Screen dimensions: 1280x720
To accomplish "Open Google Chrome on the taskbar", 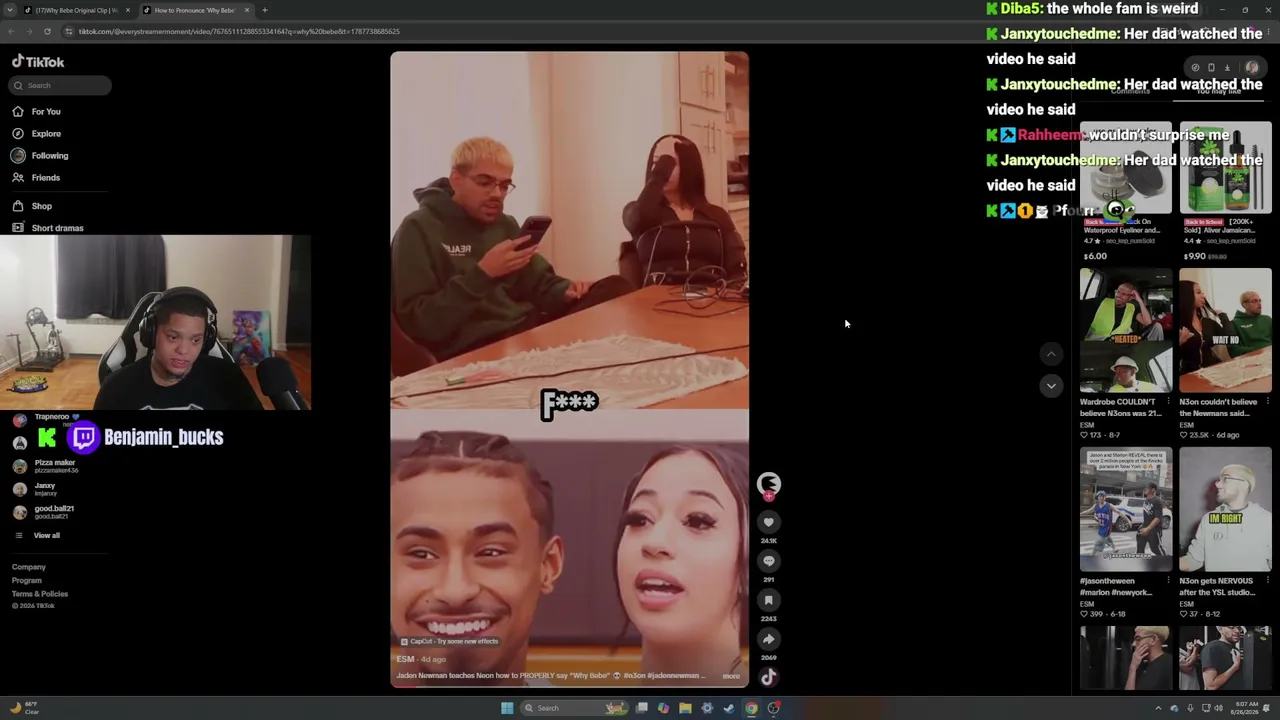I will point(751,708).
